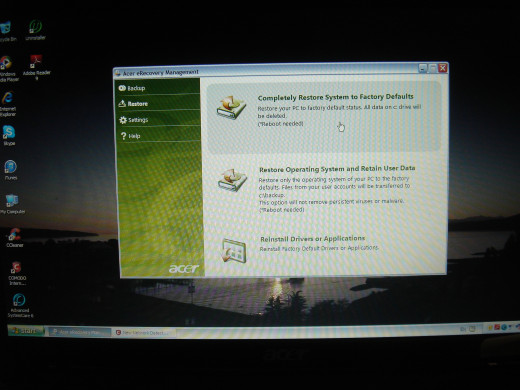Click the COMODO Internet Security desktop icon
Image resolution: width=520 pixels, height=390 pixels.
coord(17,273)
